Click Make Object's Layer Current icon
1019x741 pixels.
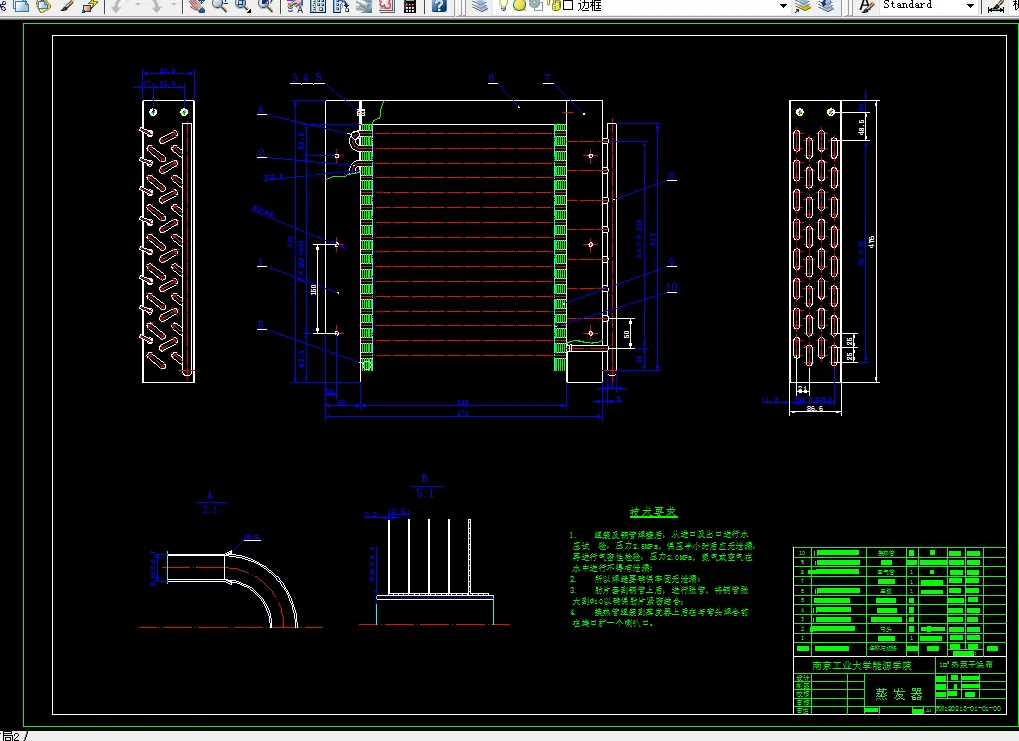pyautogui.click(x=803, y=5)
